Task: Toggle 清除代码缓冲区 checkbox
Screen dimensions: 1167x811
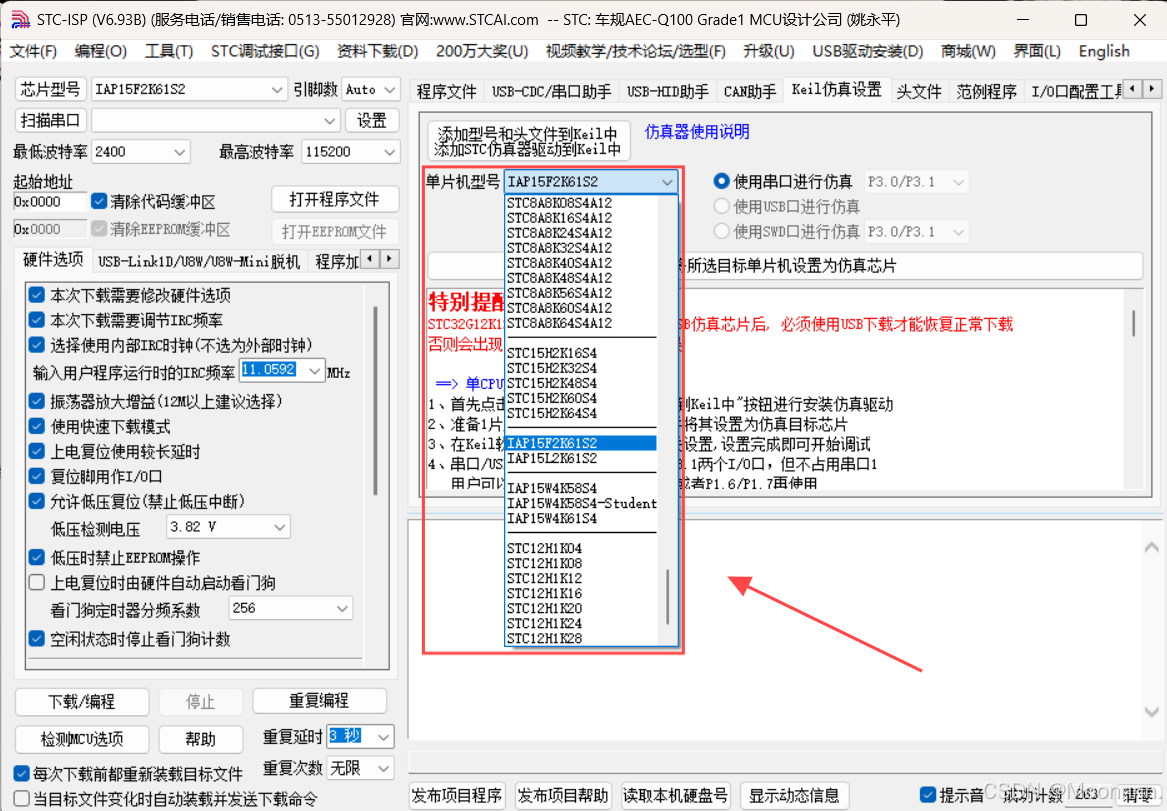Action: click(x=99, y=201)
